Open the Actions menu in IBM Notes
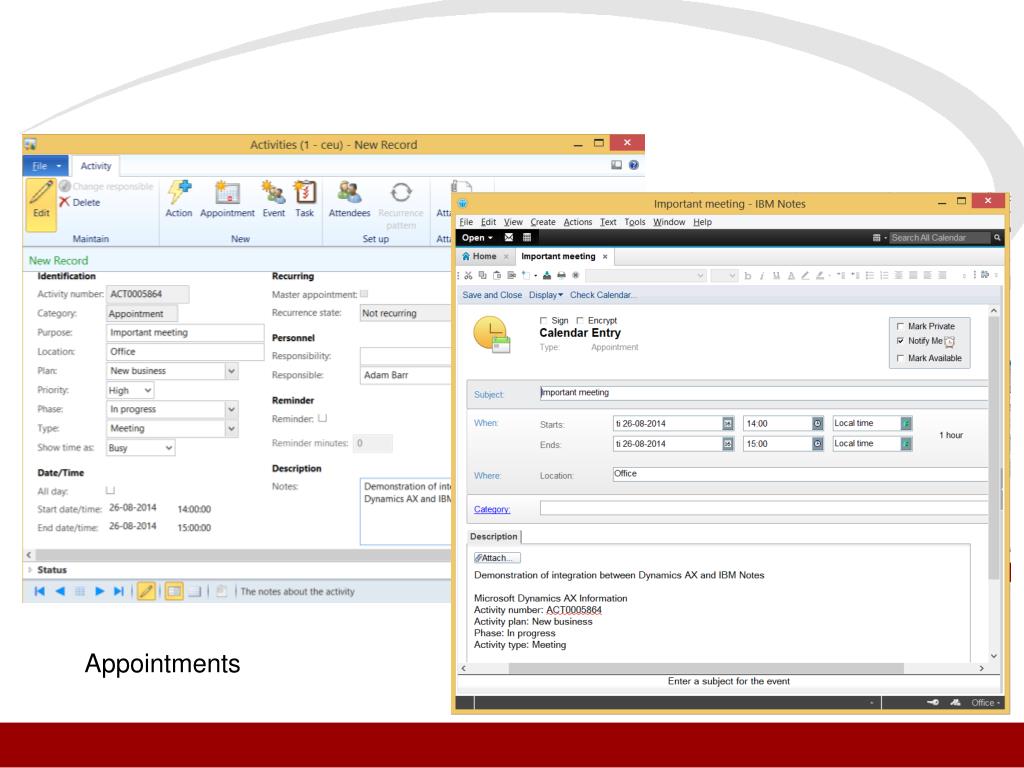This screenshot has width=1024, height=768. pyautogui.click(x=577, y=222)
